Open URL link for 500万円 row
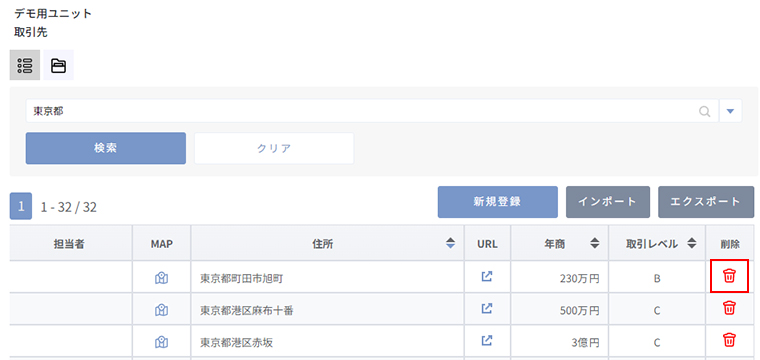760x360 pixels. (x=487, y=308)
